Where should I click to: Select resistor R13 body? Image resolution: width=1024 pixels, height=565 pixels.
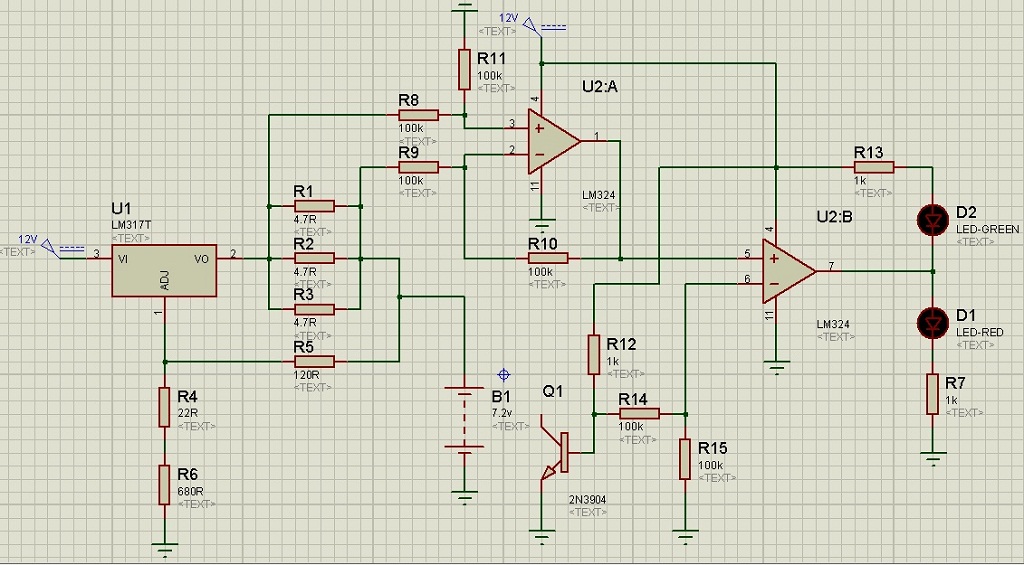click(x=873, y=167)
